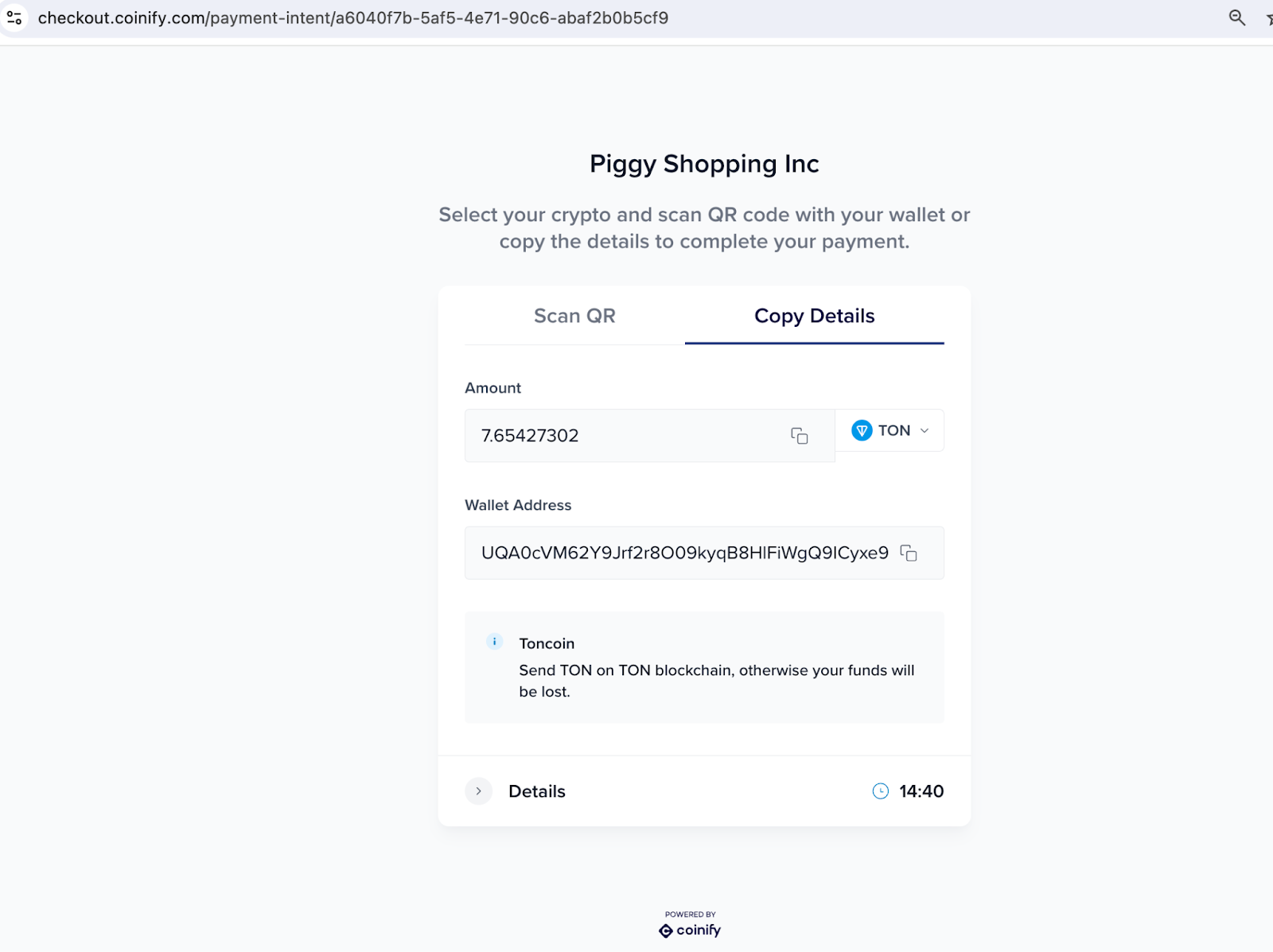This screenshot has height=952, width=1273.
Task: Click the blue TON coin logo
Action: pos(862,430)
